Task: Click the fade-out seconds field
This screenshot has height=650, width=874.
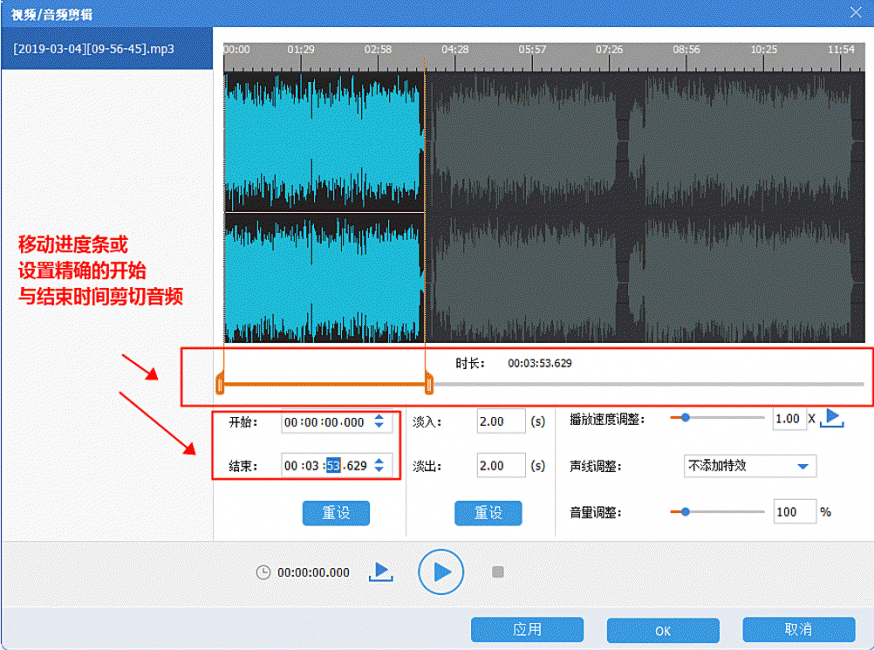Action: 501,465
